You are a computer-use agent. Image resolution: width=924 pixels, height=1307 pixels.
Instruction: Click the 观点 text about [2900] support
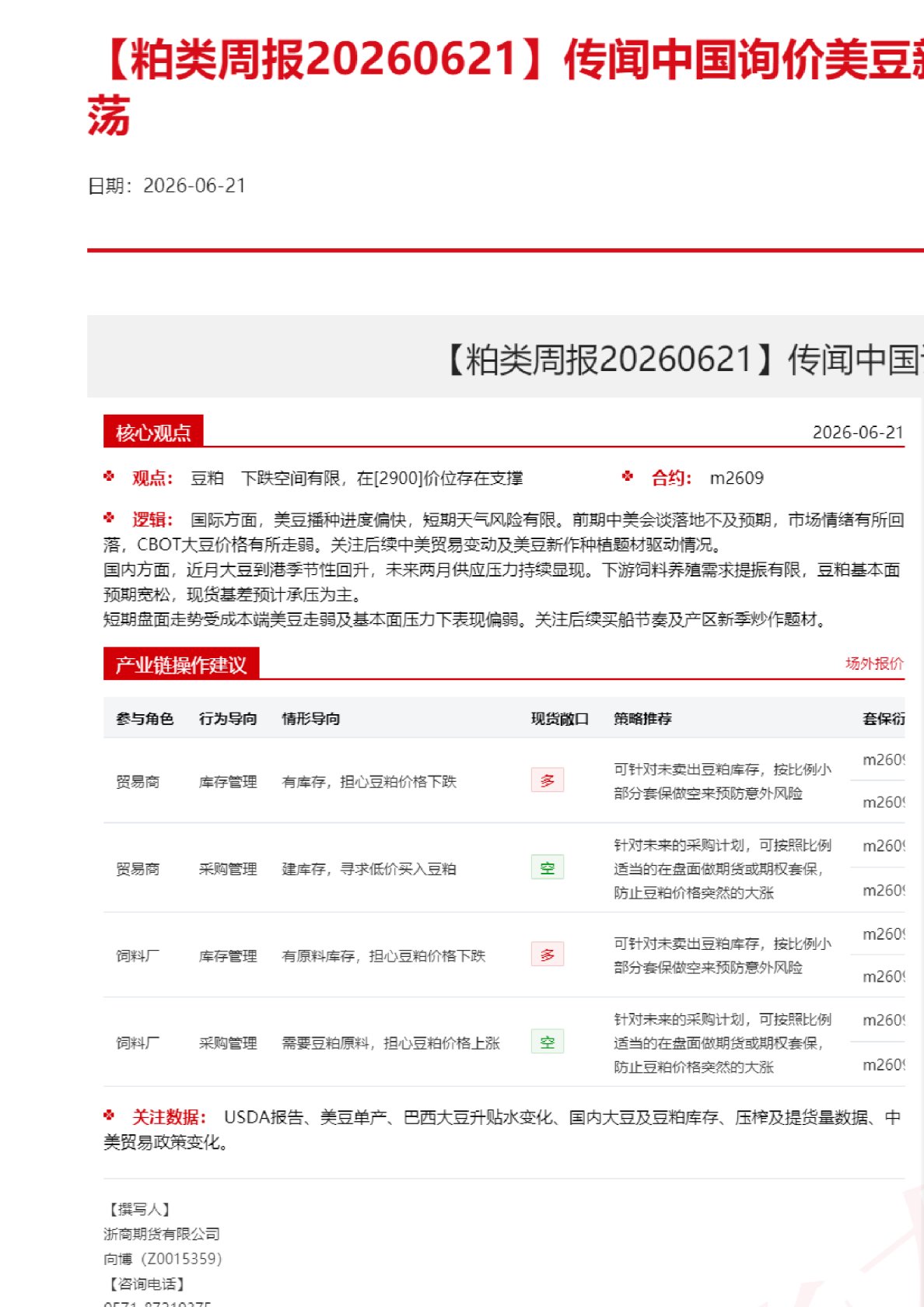coord(357,478)
